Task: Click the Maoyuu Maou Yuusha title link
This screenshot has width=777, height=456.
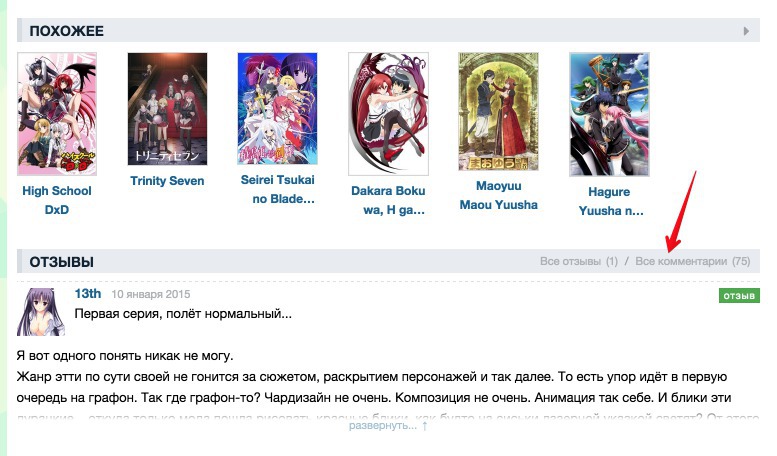Action: click(499, 195)
